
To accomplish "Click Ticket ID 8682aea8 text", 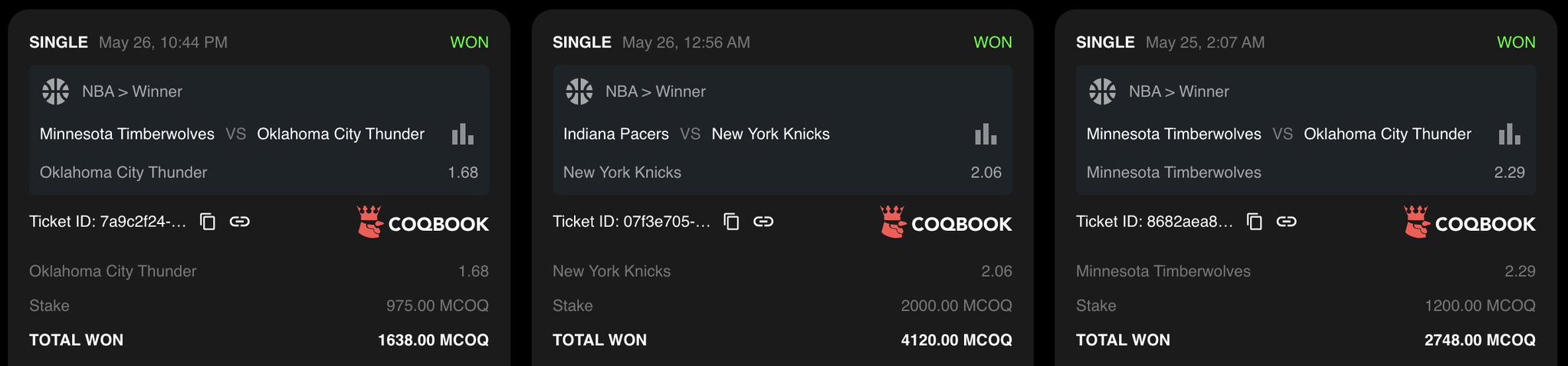I will click(x=1154, y=222).
